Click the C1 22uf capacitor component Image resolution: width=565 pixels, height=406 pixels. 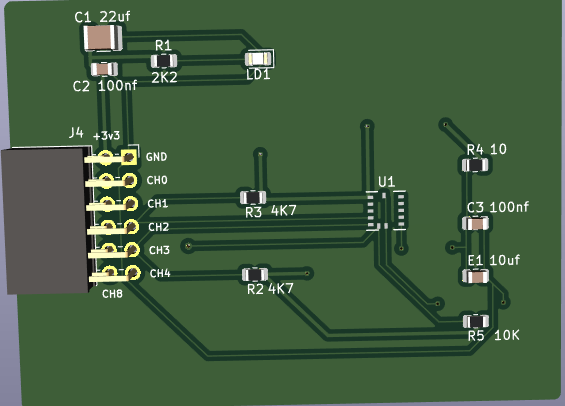103,38
